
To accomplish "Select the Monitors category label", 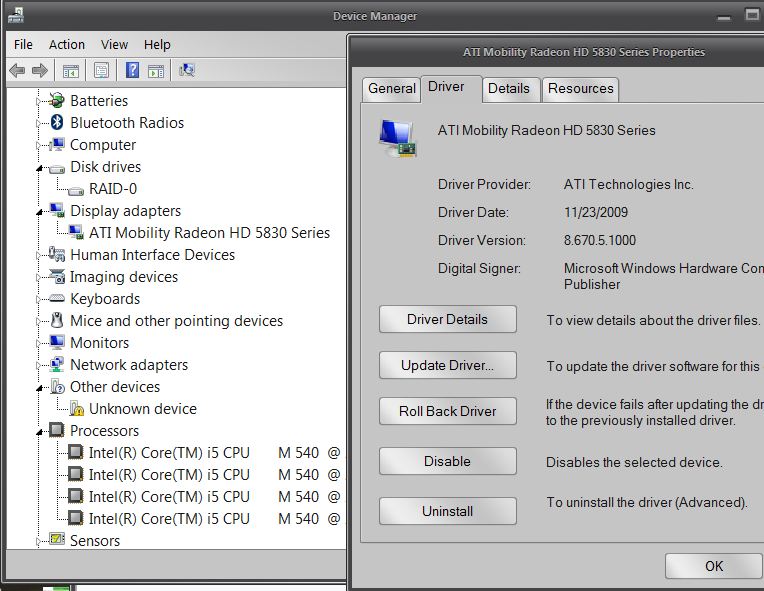I will [x=99, y=343].
